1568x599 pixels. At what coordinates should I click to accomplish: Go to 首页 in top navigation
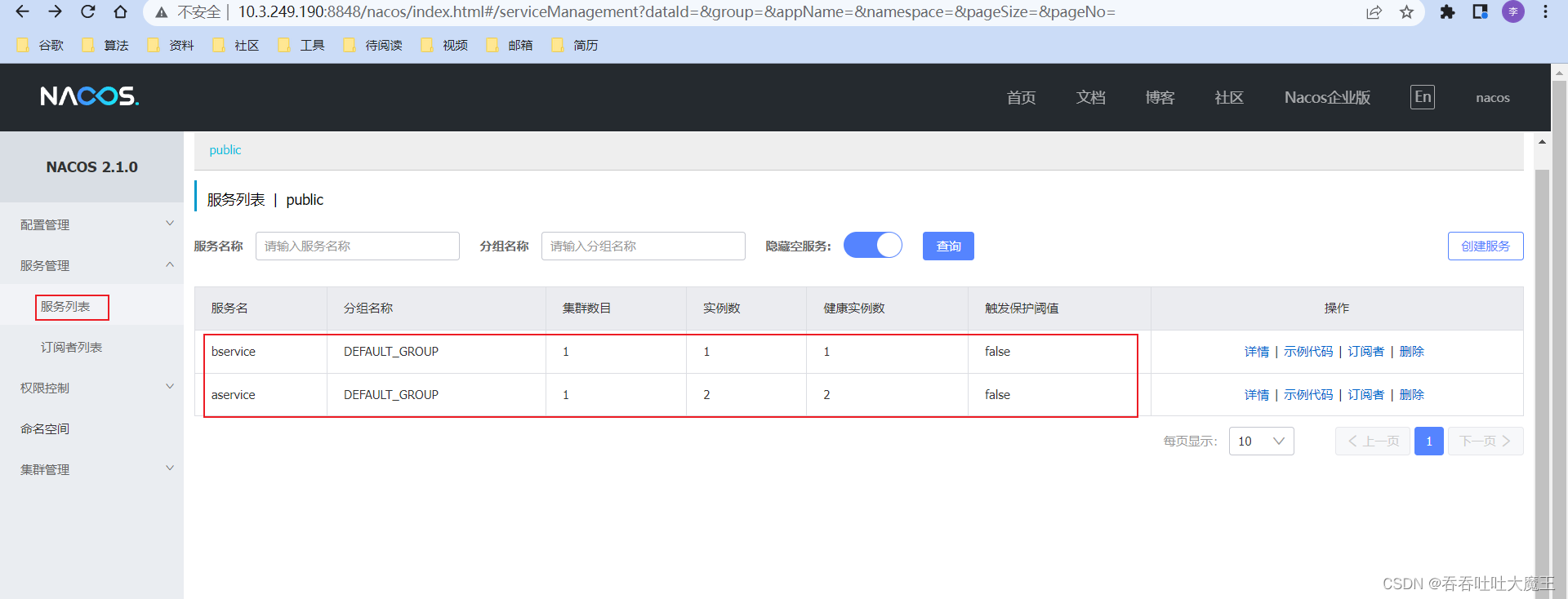click(1021, 98)
